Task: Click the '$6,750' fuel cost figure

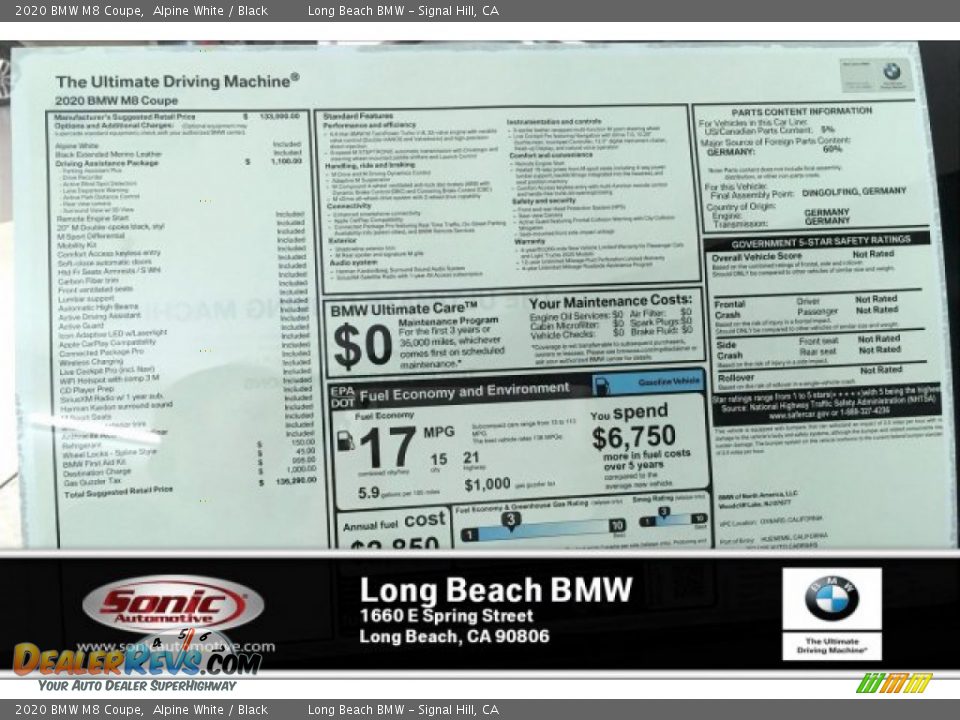Action: click(634, 437)
